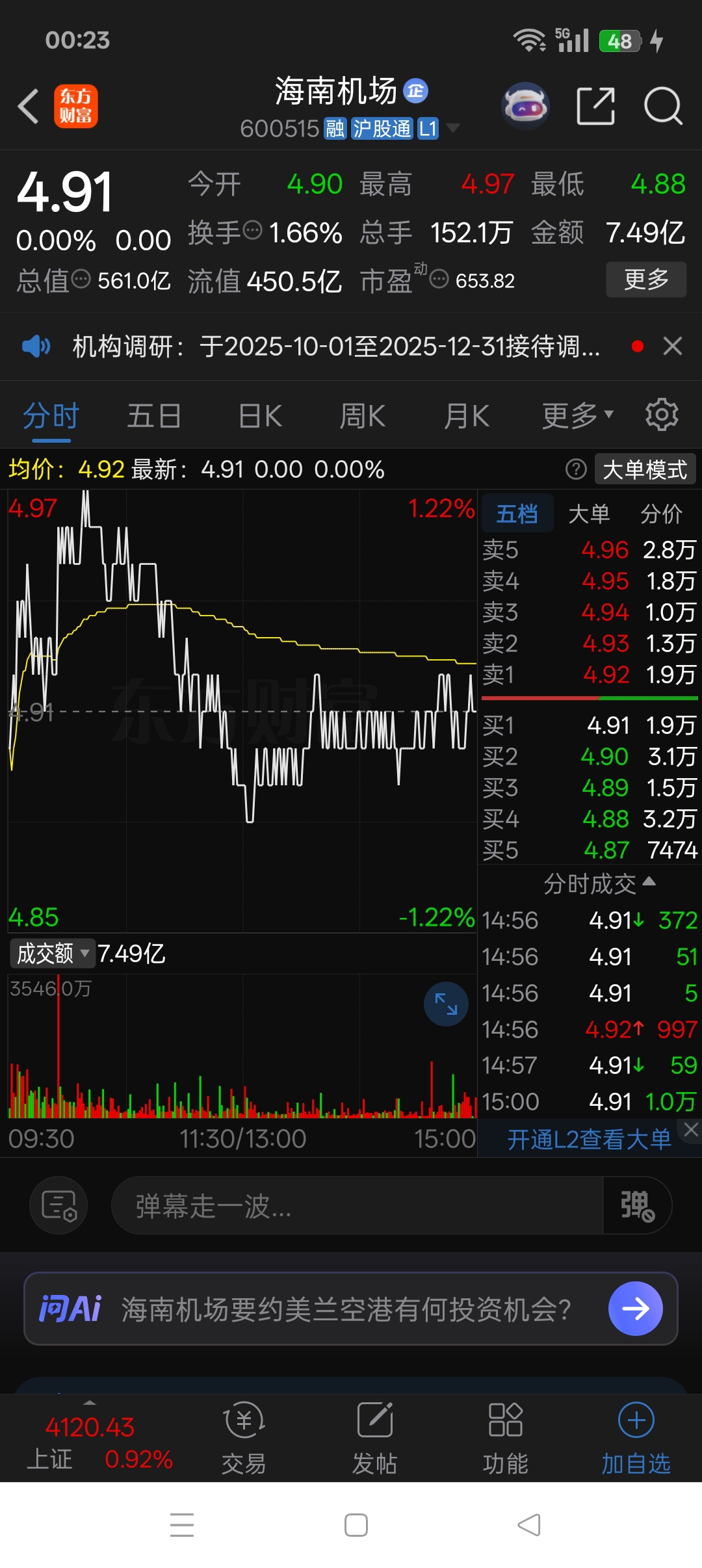Open 功能 functions icon
Screen dimensions: 702x1568
click(506, 1438)
